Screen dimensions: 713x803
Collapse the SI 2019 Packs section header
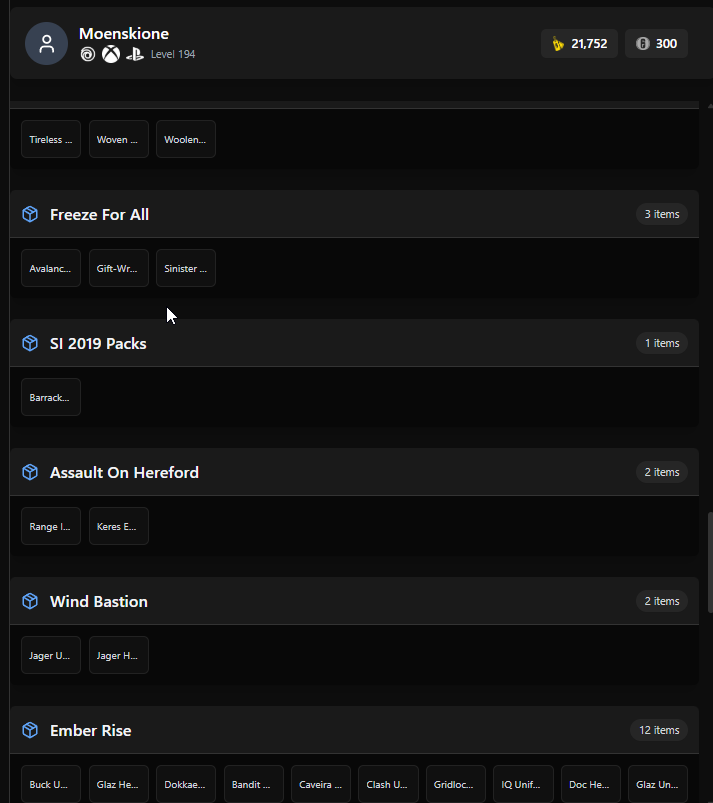tap(354, 343)
